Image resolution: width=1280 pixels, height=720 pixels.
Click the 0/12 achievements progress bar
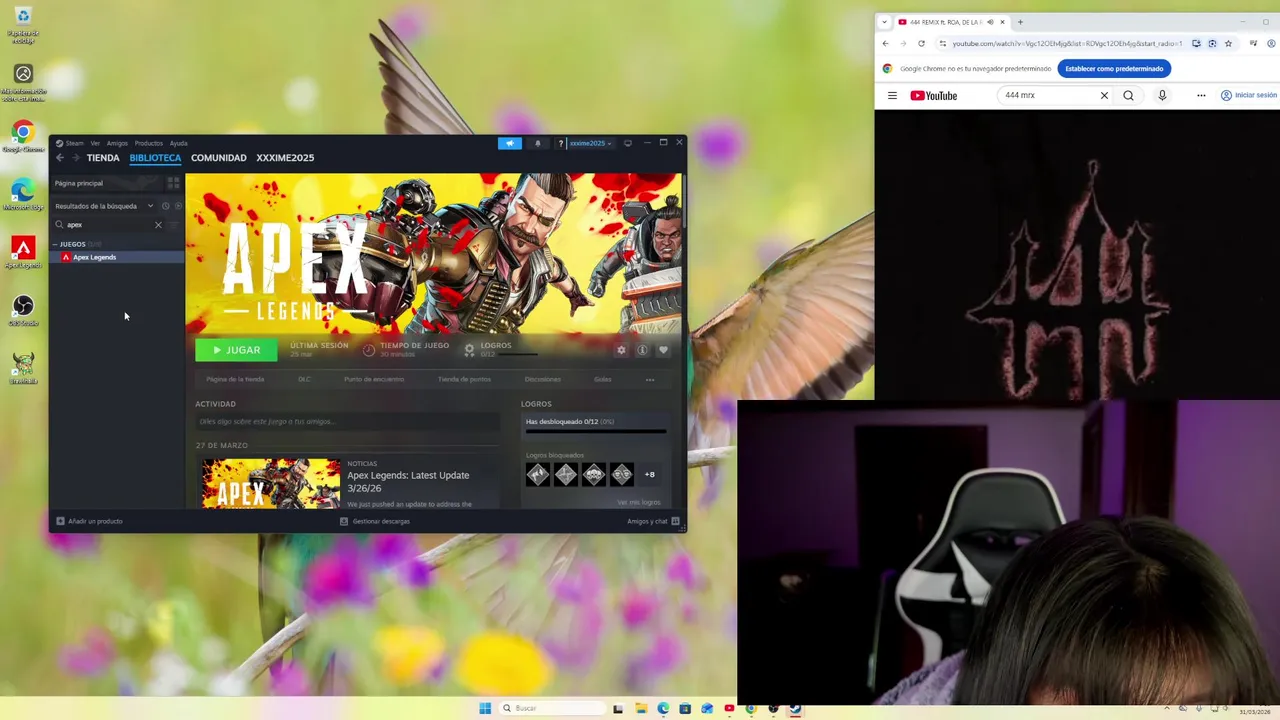pyautogui.click(x=596, y=432)
